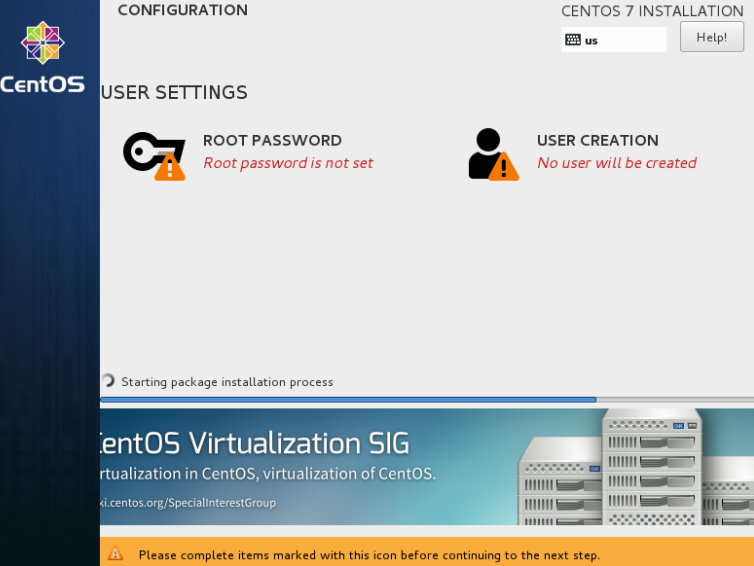The image size is (754, 566).
Task: Select the USER CREATION heading
Action: pos(598,140)
